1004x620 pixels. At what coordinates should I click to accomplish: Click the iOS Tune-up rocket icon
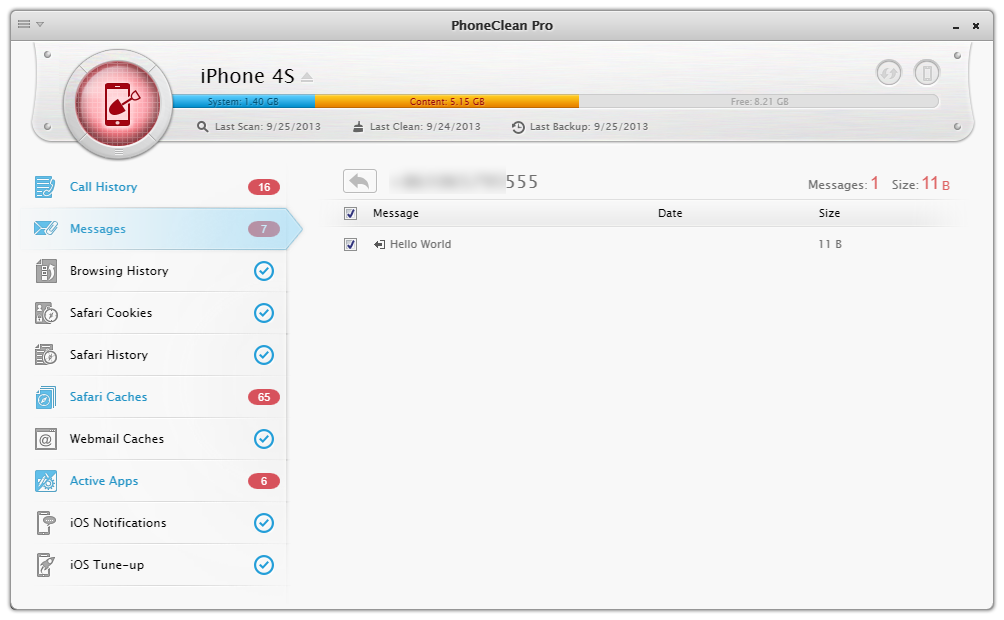[x=46, y=565]
